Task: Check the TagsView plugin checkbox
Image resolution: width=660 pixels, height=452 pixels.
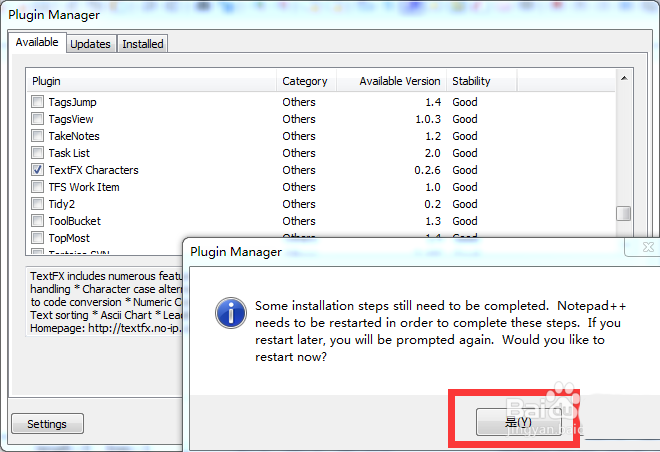Action: (x=37, y=119)
